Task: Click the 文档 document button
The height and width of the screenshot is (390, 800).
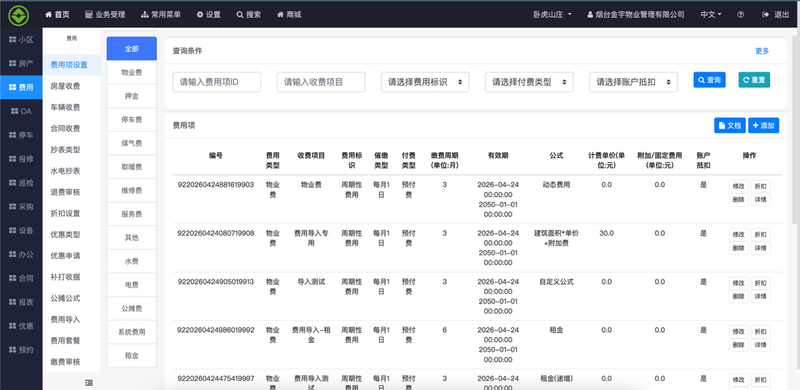Action: (730, 125)
